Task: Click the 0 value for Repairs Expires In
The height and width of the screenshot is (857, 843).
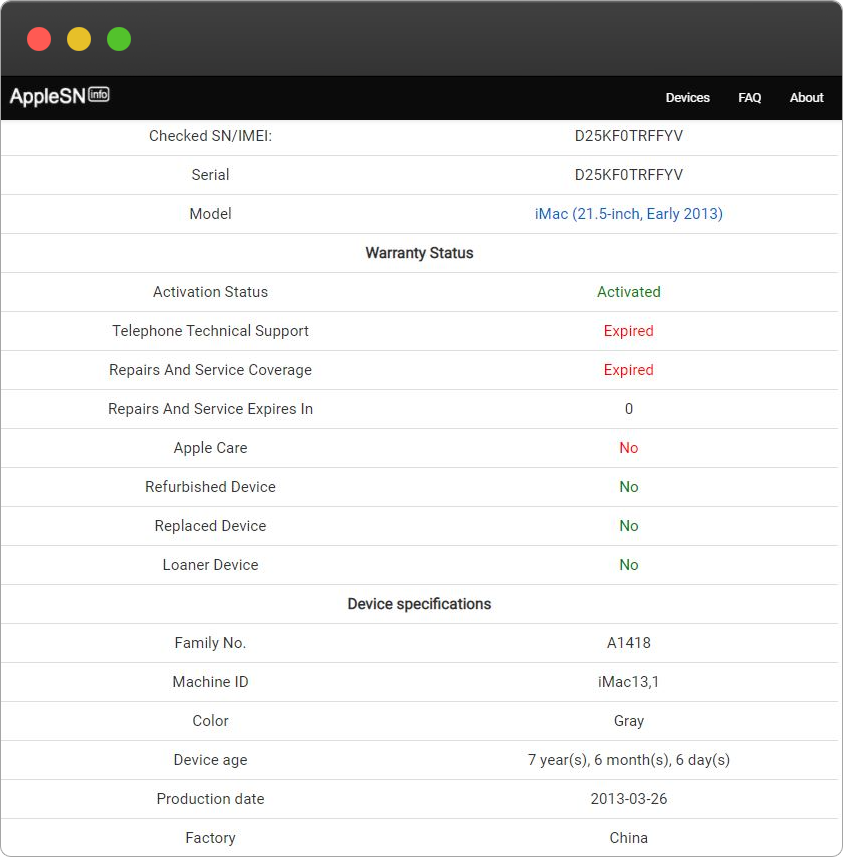Action: coord(628,409)
